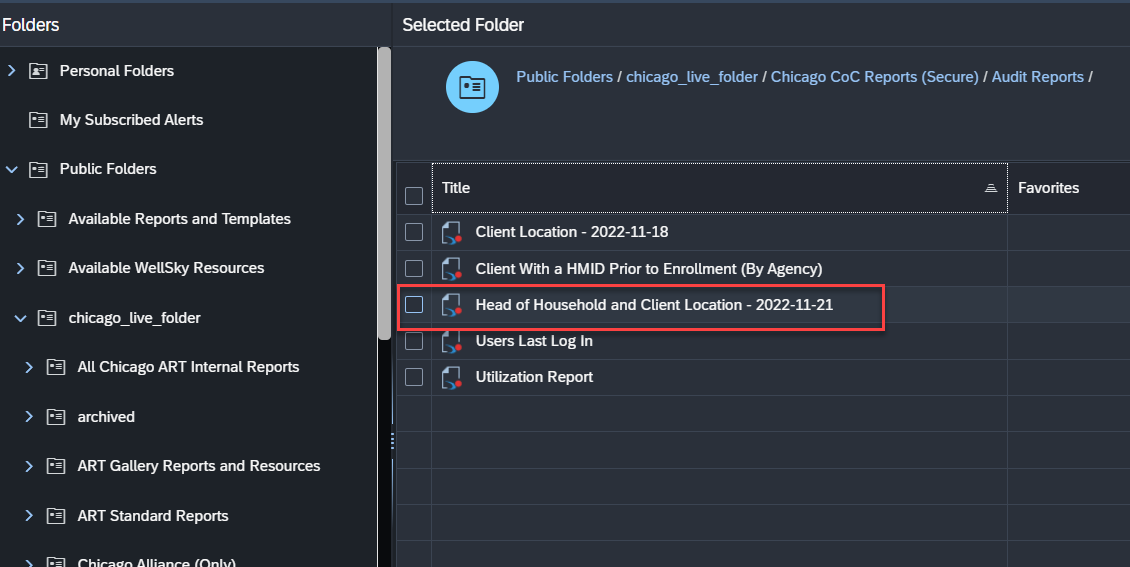Toggle the select-all checkbox in table header
Viewport: 1130px width, 567px height.
click(414, 196)
